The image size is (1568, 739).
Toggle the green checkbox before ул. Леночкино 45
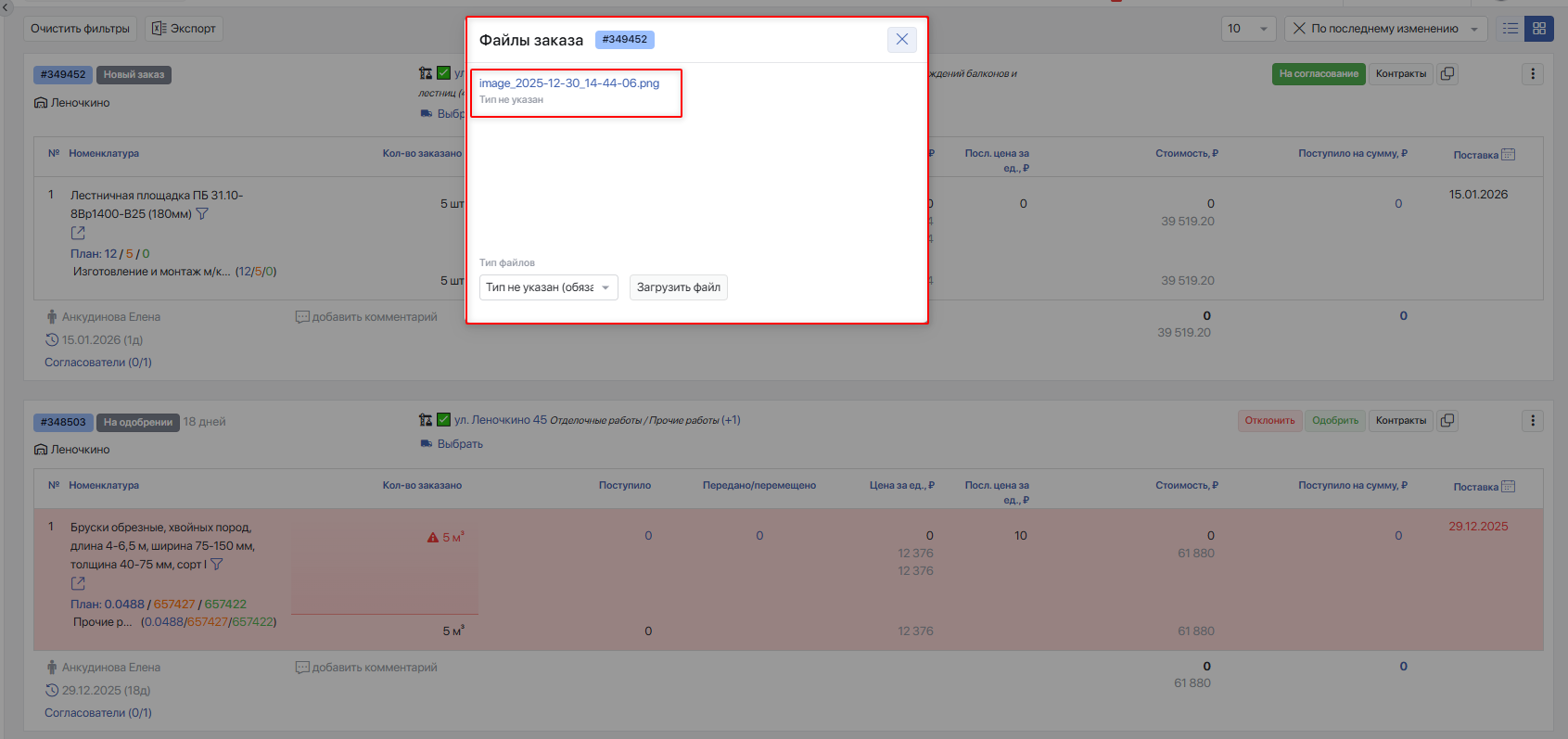(444, 420)
